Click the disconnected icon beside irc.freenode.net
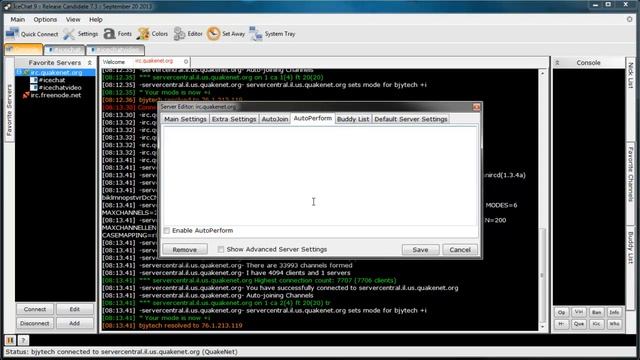The image size is (640, 360). point(26,95)
